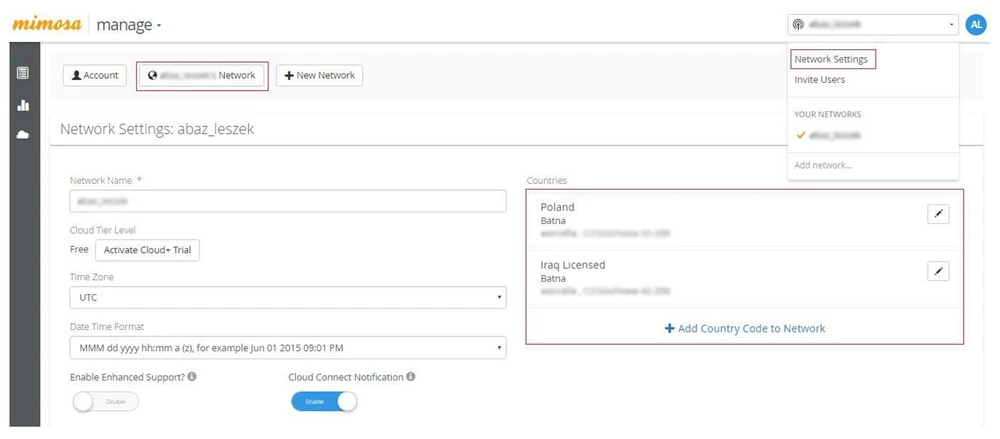Select Network Settings from the menu
1000x439 pixels.
point(831,60)
